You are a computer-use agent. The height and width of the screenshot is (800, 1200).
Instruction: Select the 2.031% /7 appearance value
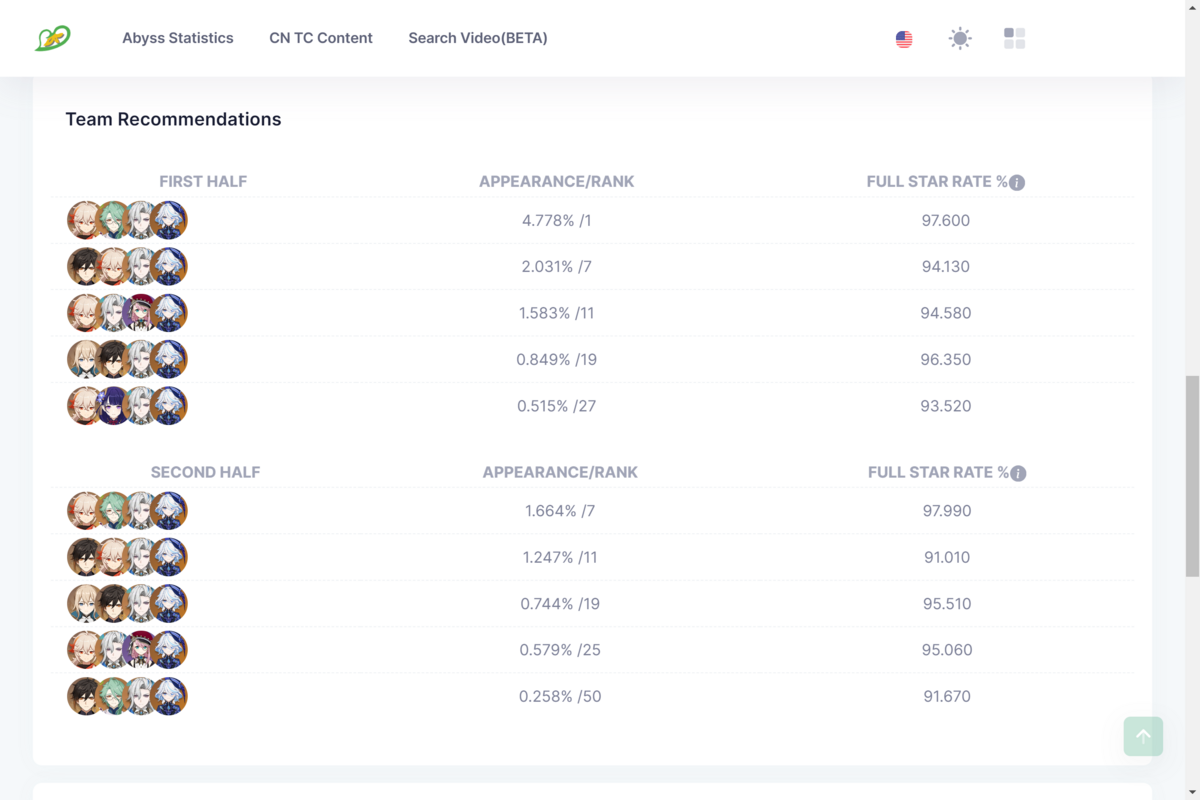point(557,267)
